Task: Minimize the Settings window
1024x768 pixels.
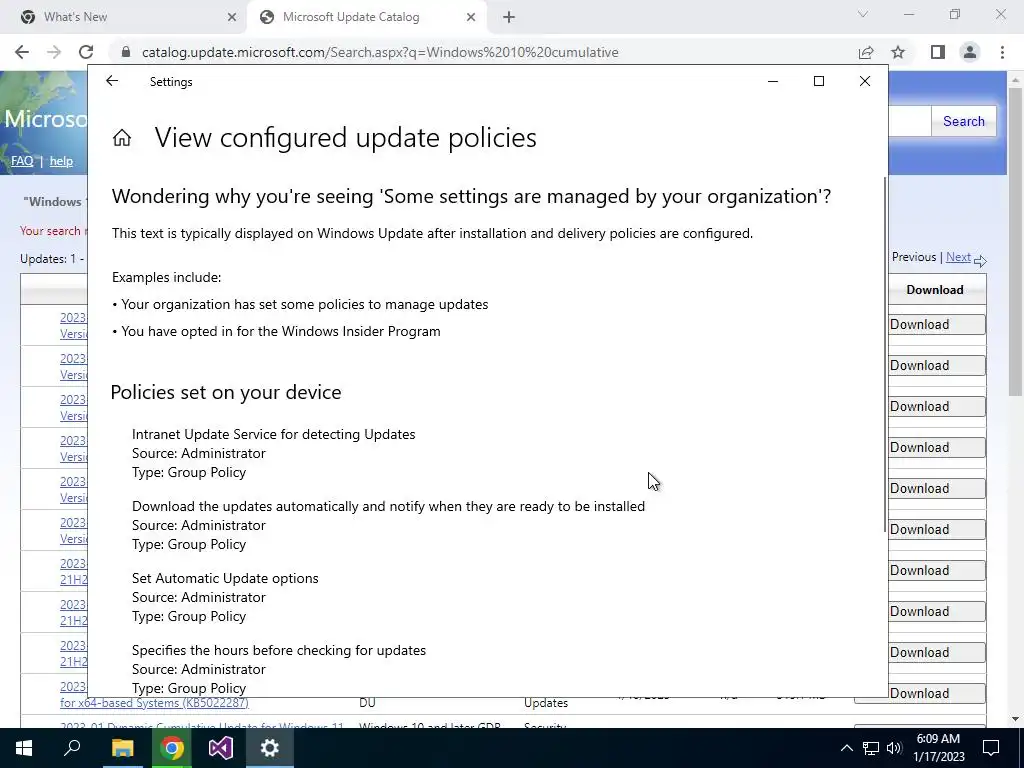Action: coord(773,81)
